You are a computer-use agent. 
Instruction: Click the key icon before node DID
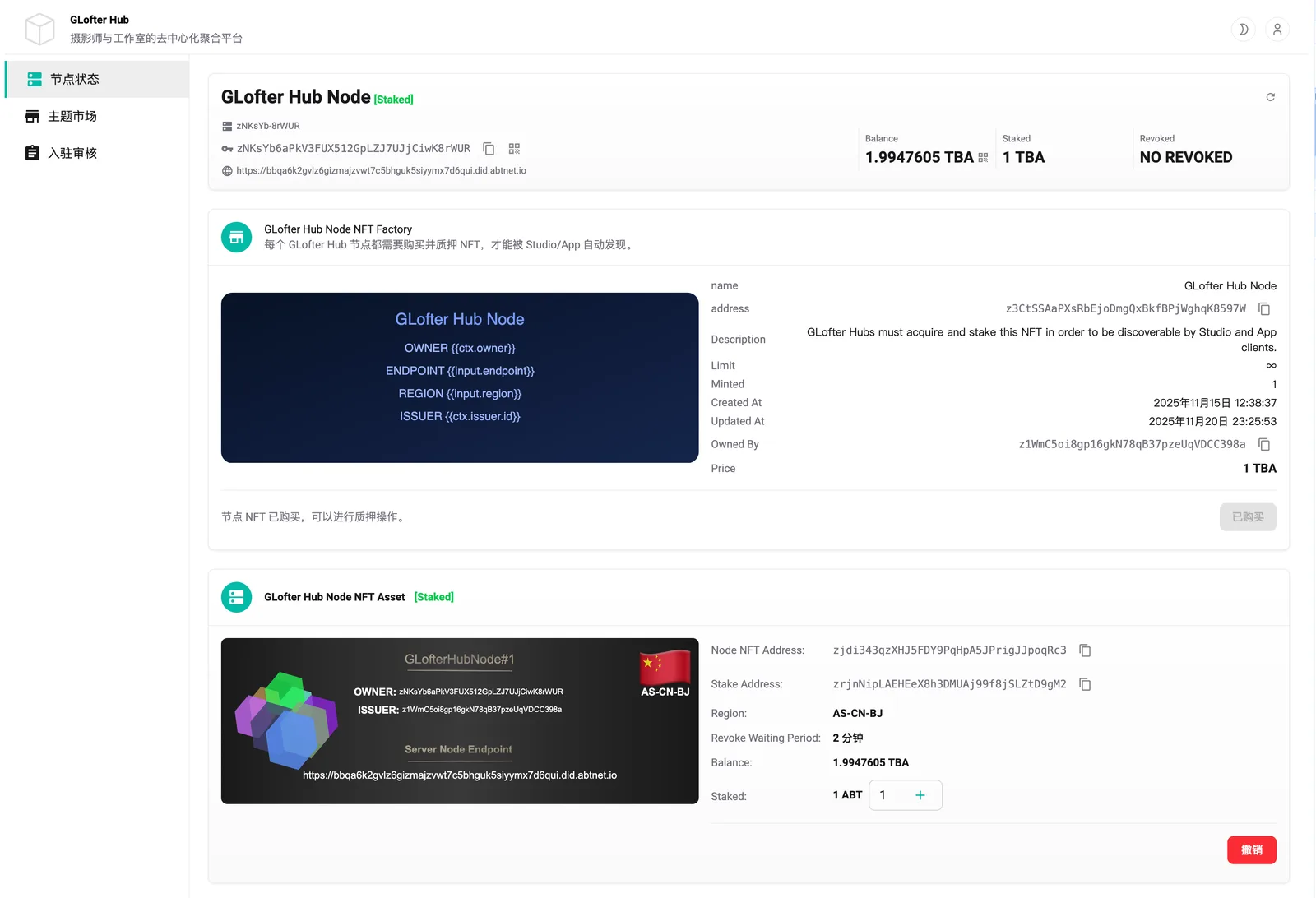click(x=227, y=149)
